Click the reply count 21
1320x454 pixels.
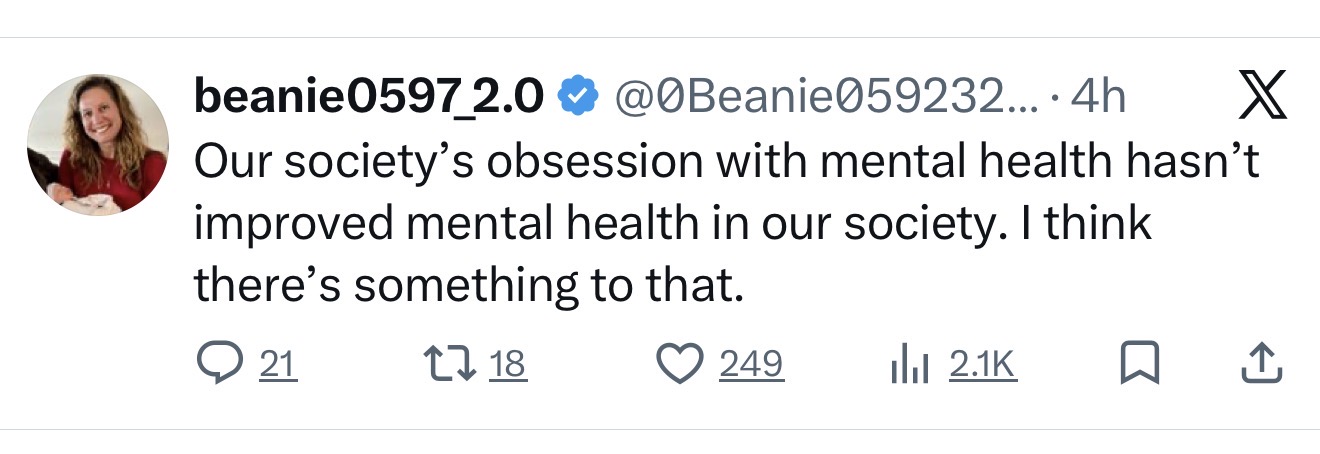(277, 365)
